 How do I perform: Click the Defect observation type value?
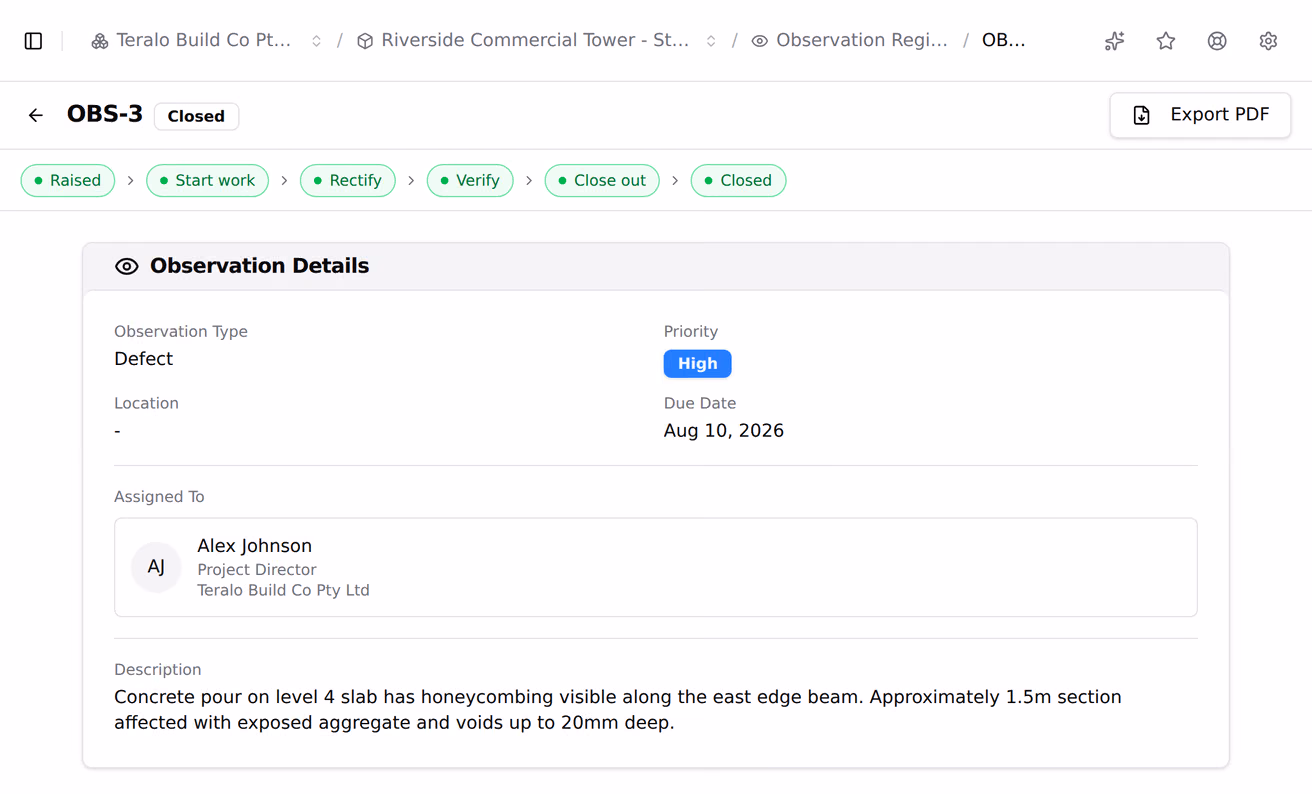pyautogui.click(x=144, y=359)
